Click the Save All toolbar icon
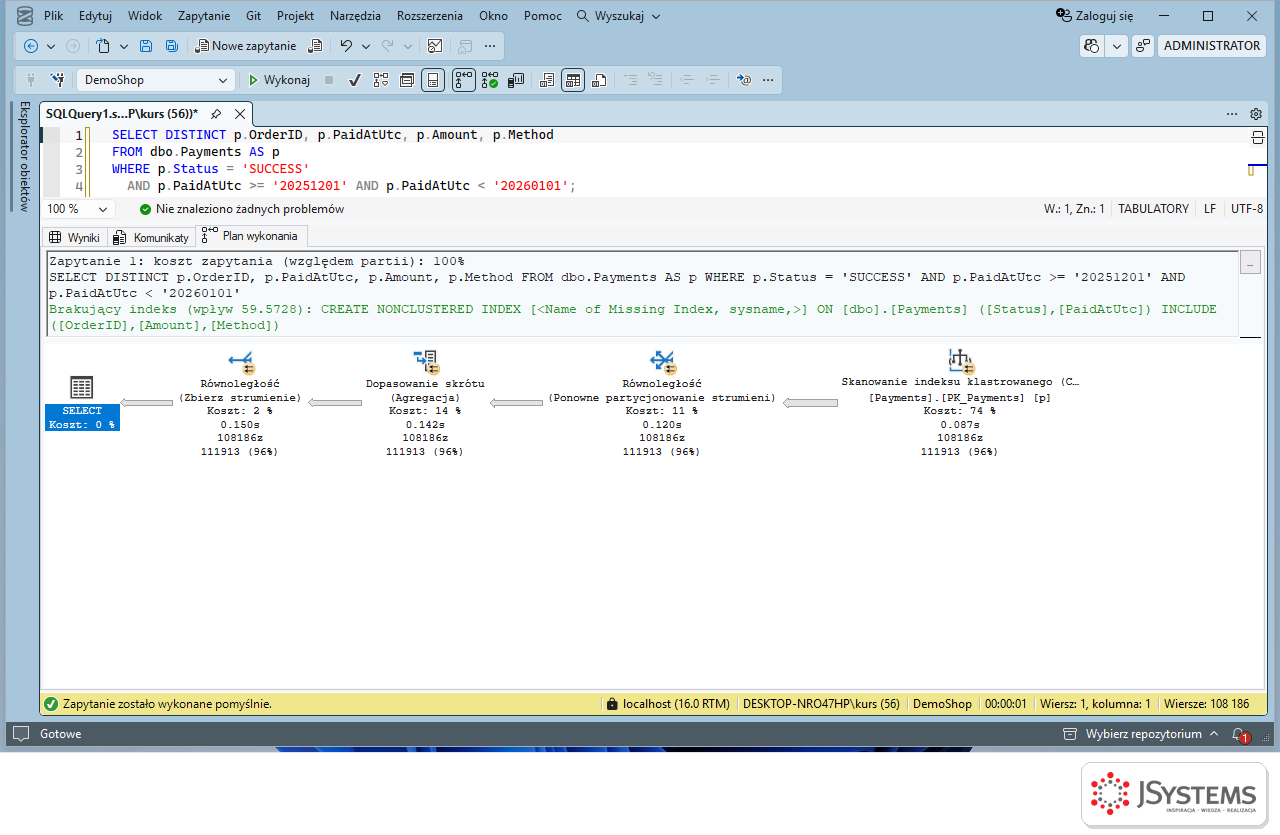Viewport: 1280px width, 835px height. click(171, 46)
